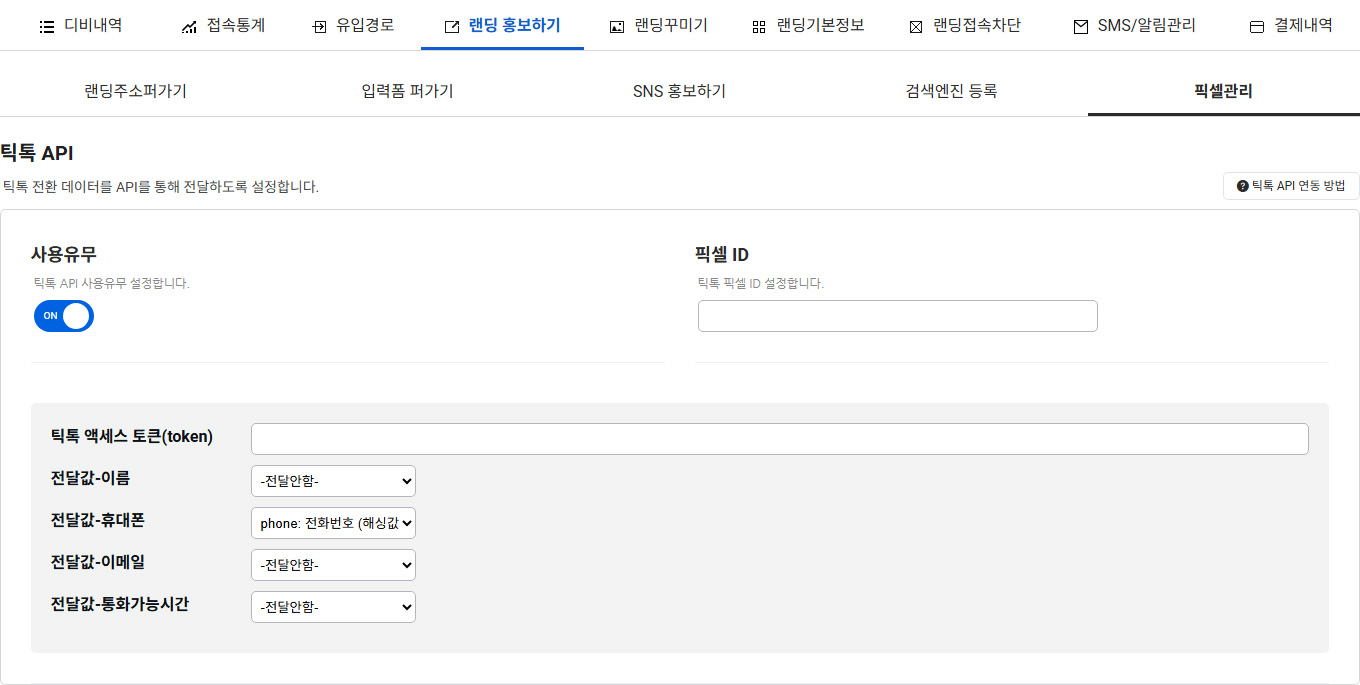1360x685 pixels.
Task: Open the 전달값-휴대폰 dropdown
Action: pos(333,523)
